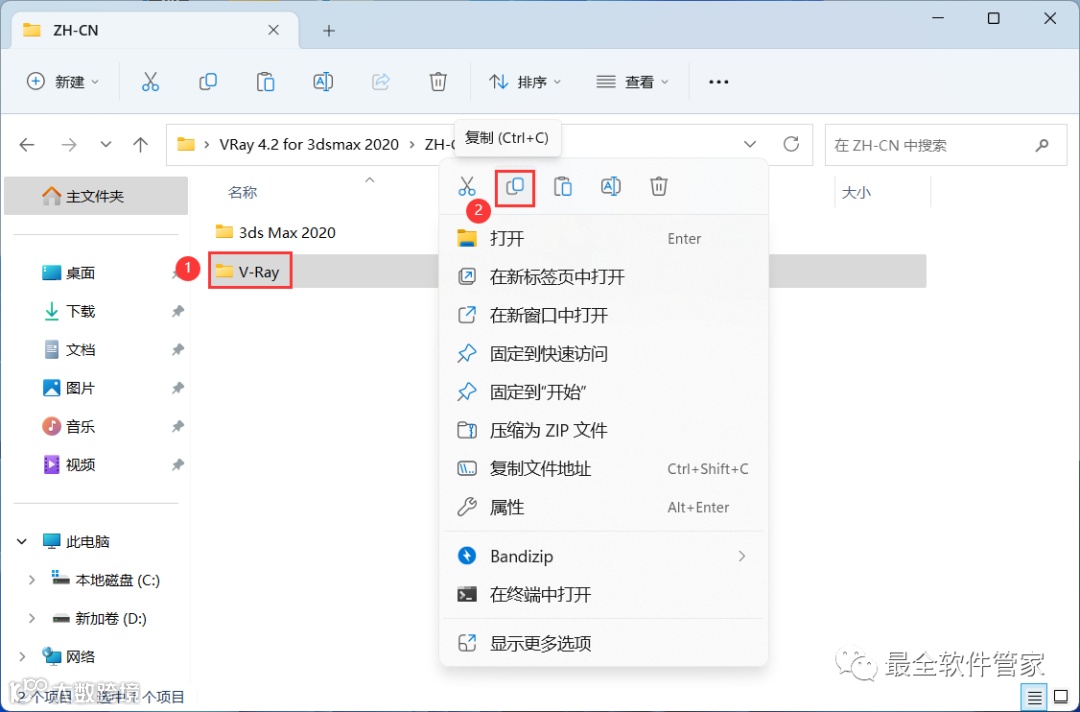Choose 压缩为 ZIP 文件

603,430
